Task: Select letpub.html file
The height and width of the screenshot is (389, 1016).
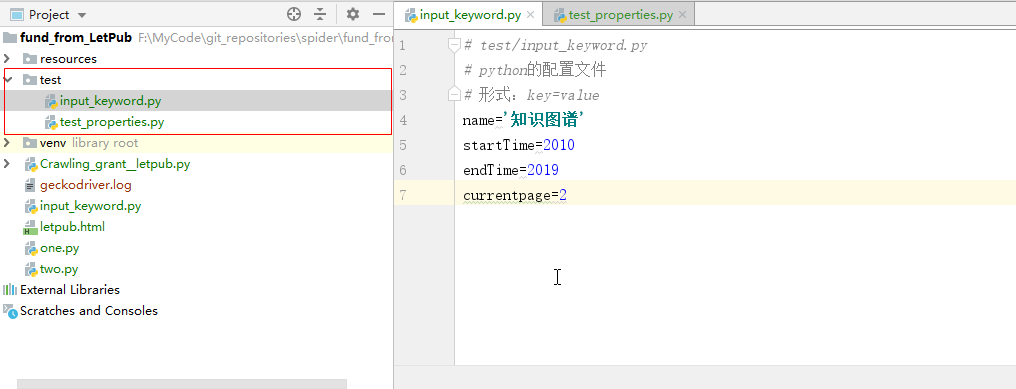Action: tap(72, 227)
